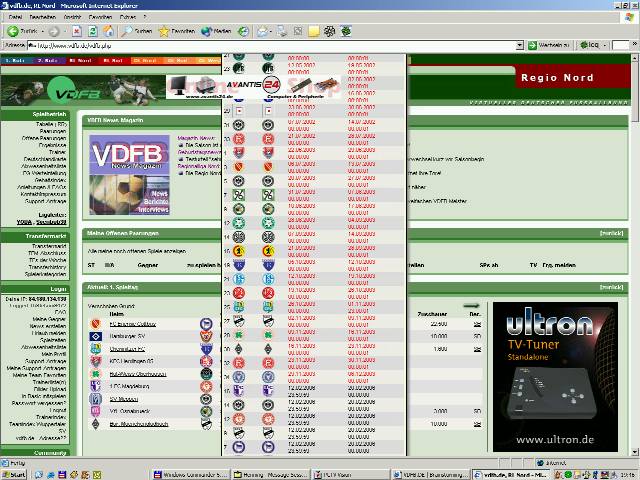Expand the Back button history dropdown arrow
This screenshot has width=640, height=480.
pyautogui.click(x=43, y=31)
